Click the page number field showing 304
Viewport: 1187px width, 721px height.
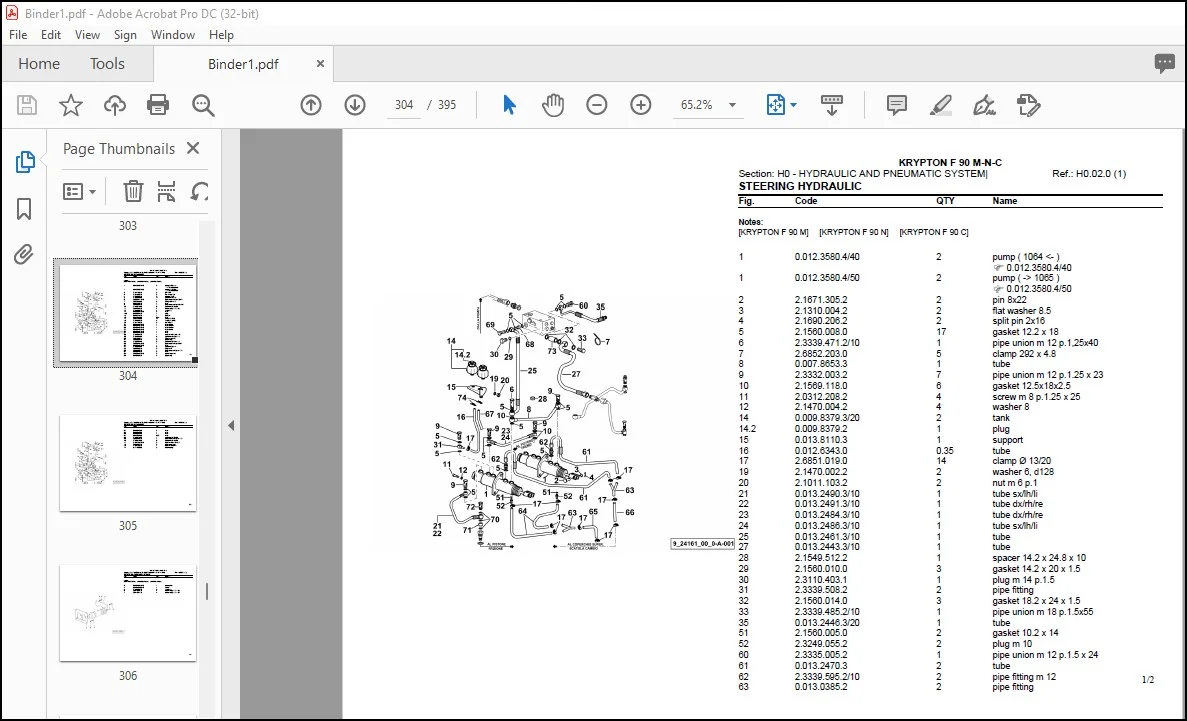click(404, 105)
